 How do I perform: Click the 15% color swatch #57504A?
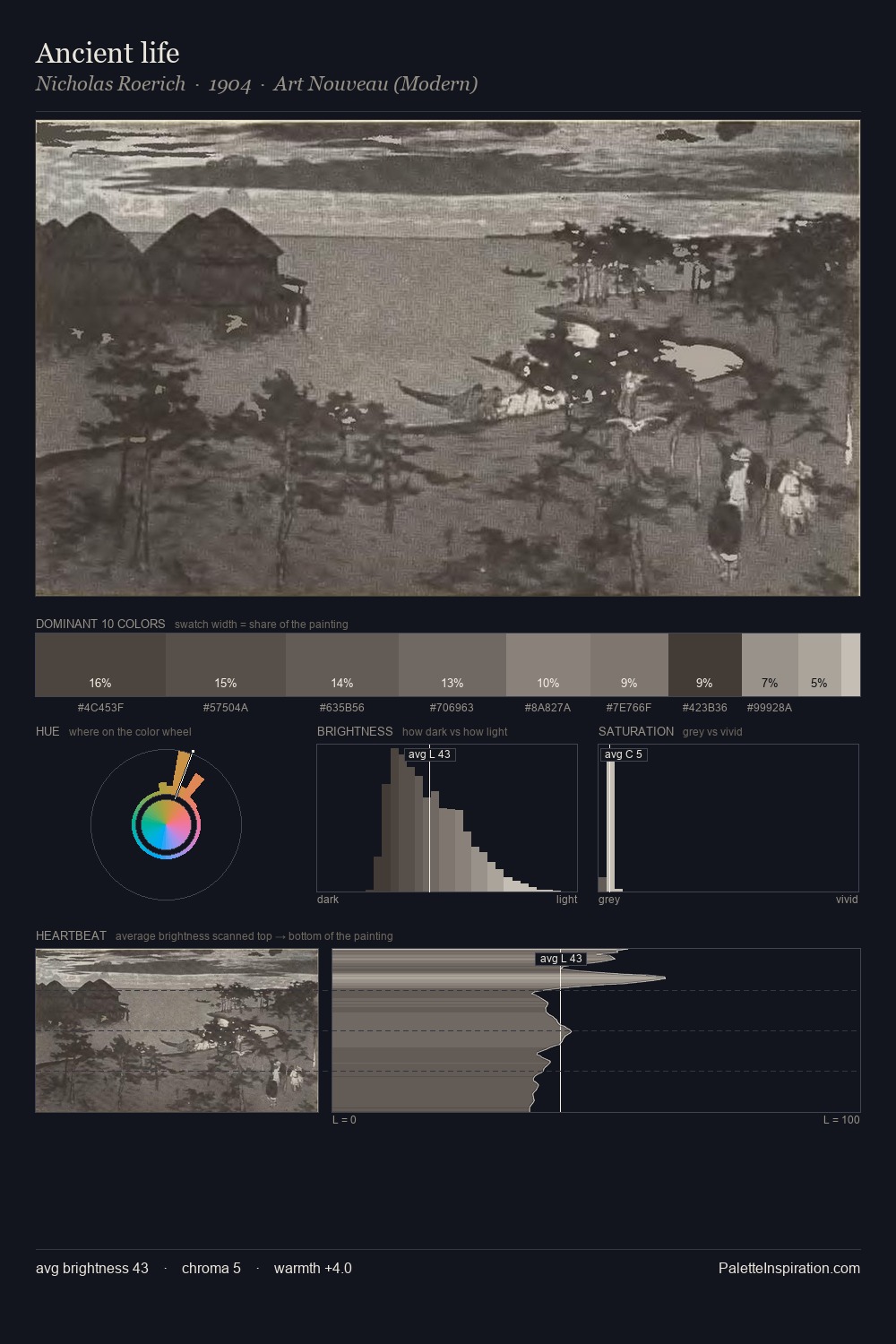[x=226, y=665]
